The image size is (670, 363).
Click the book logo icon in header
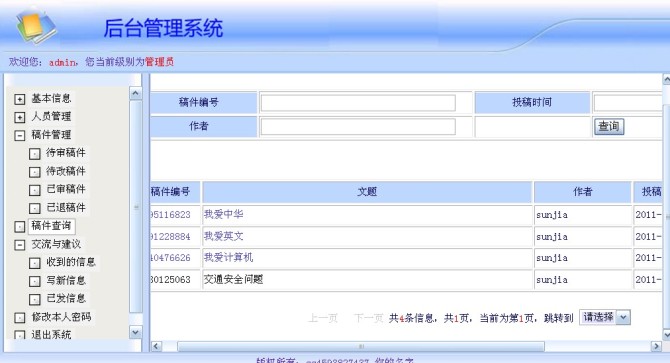click(36, 27)
